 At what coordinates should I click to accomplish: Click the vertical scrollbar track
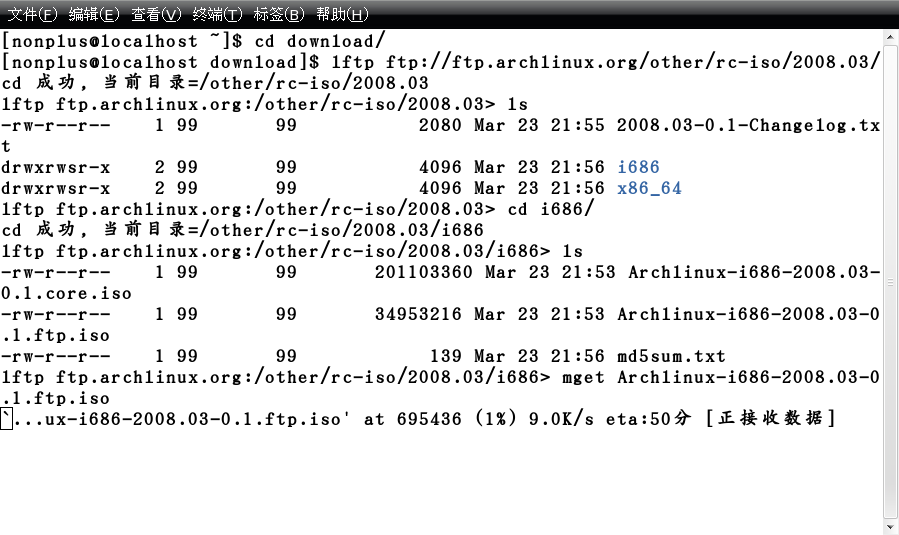(x=890, y=282)
